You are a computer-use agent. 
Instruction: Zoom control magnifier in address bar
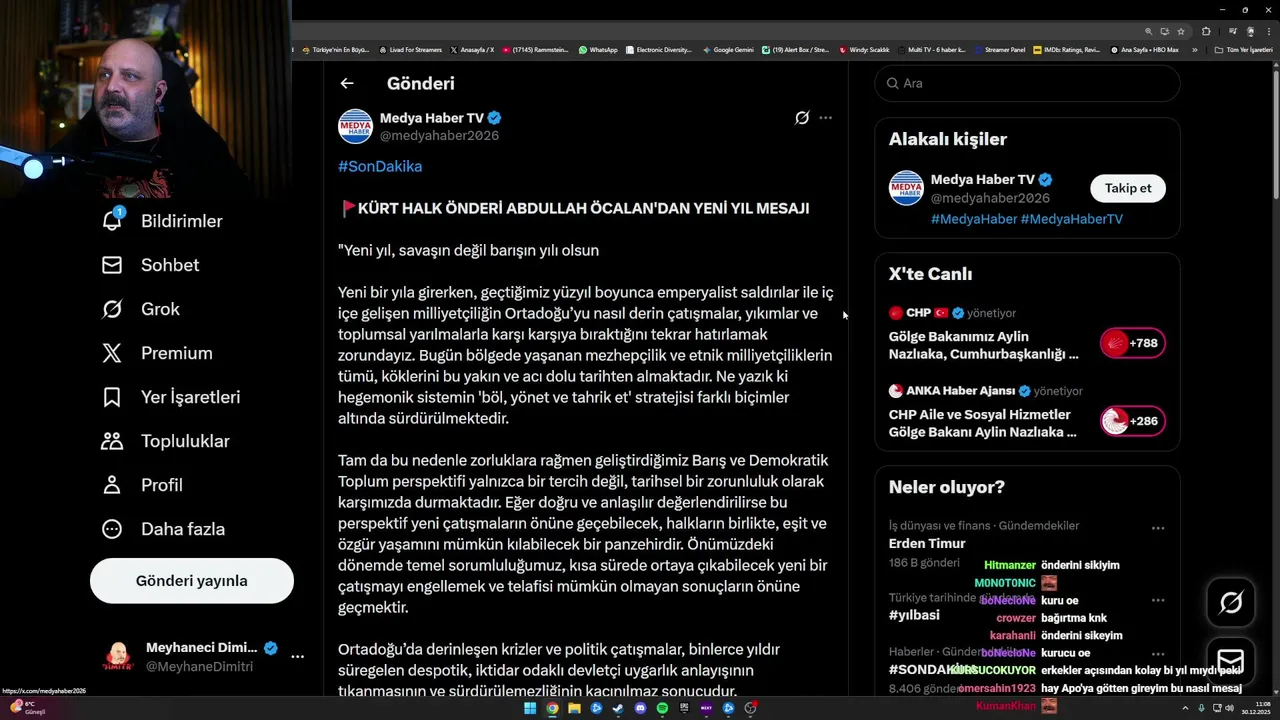[x=1149, y=31]
